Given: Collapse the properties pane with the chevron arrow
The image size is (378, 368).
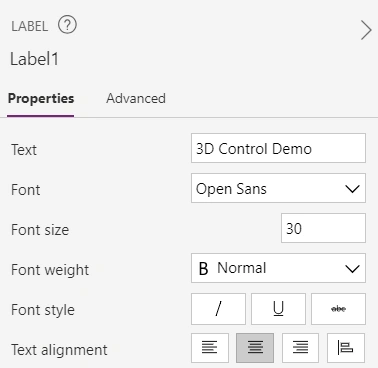Looking at the screenshot, I should tap(366, 30).
